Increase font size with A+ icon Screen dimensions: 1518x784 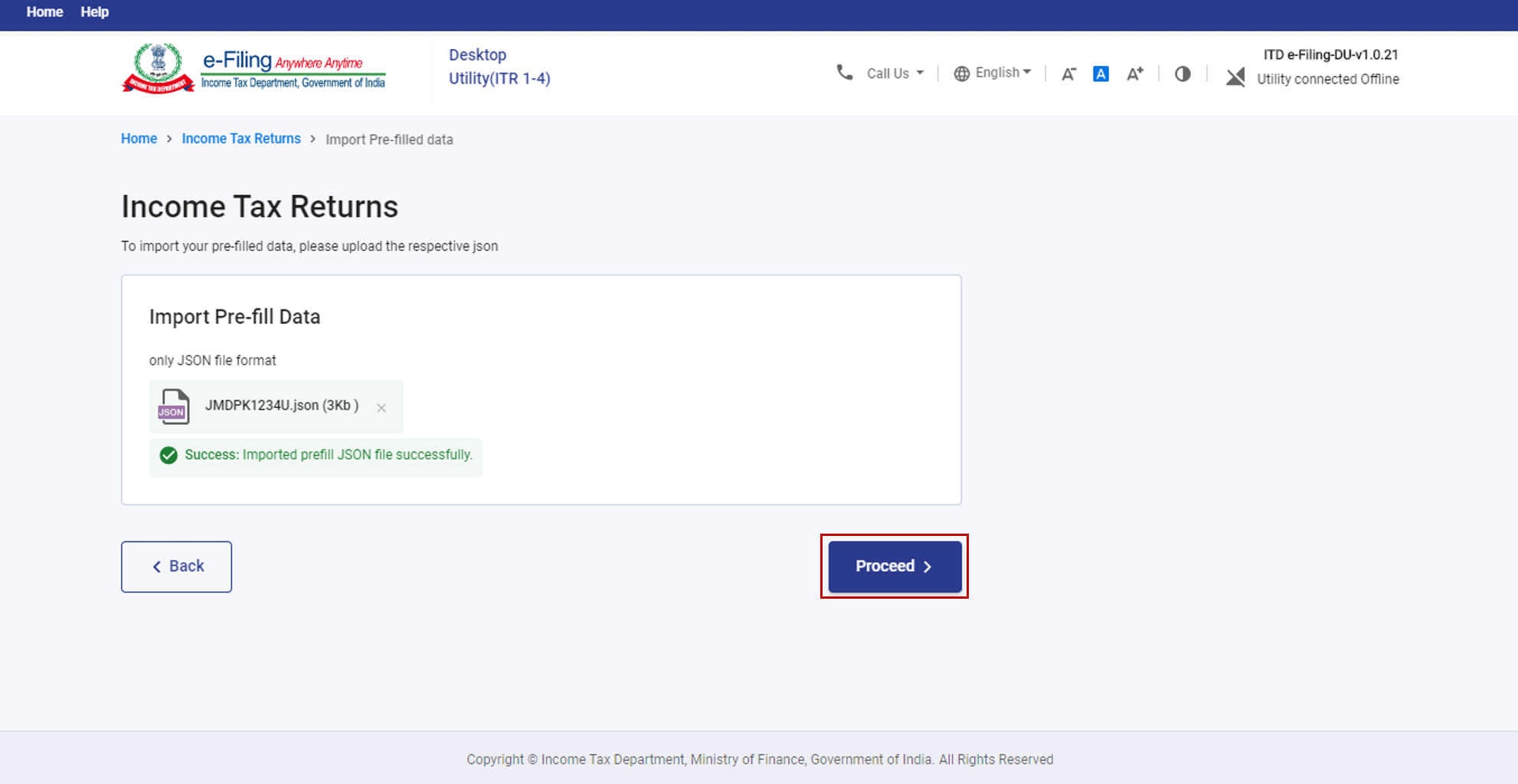tap(1134, 73)
